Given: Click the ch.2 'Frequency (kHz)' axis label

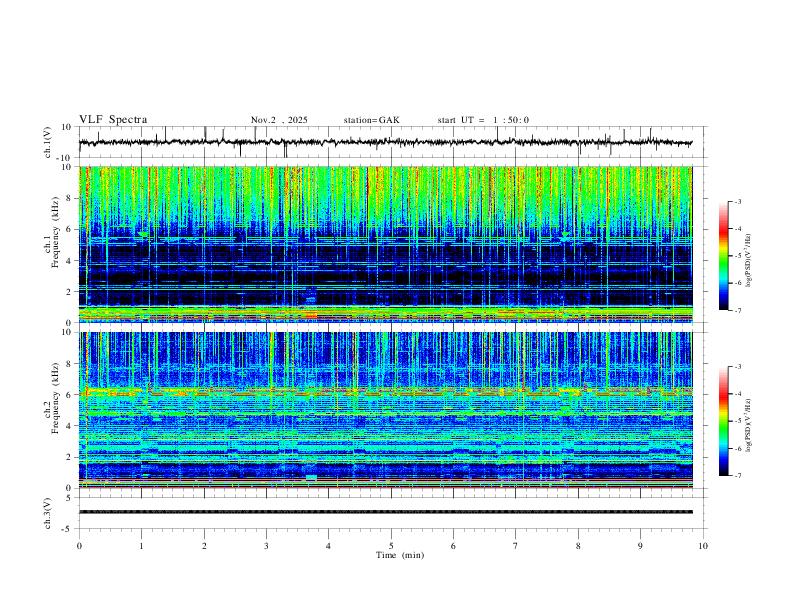Looking at the screenshot, I should [56, 399].
